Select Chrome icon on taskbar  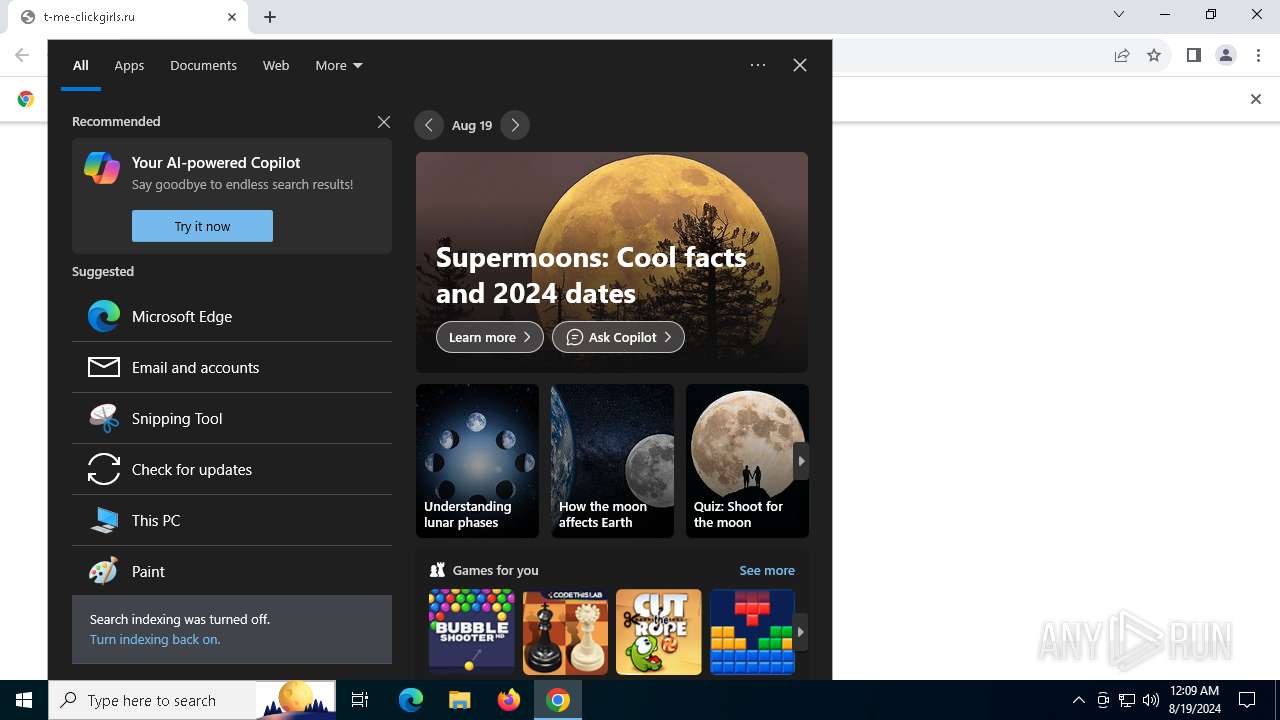(x=558, y=700)
